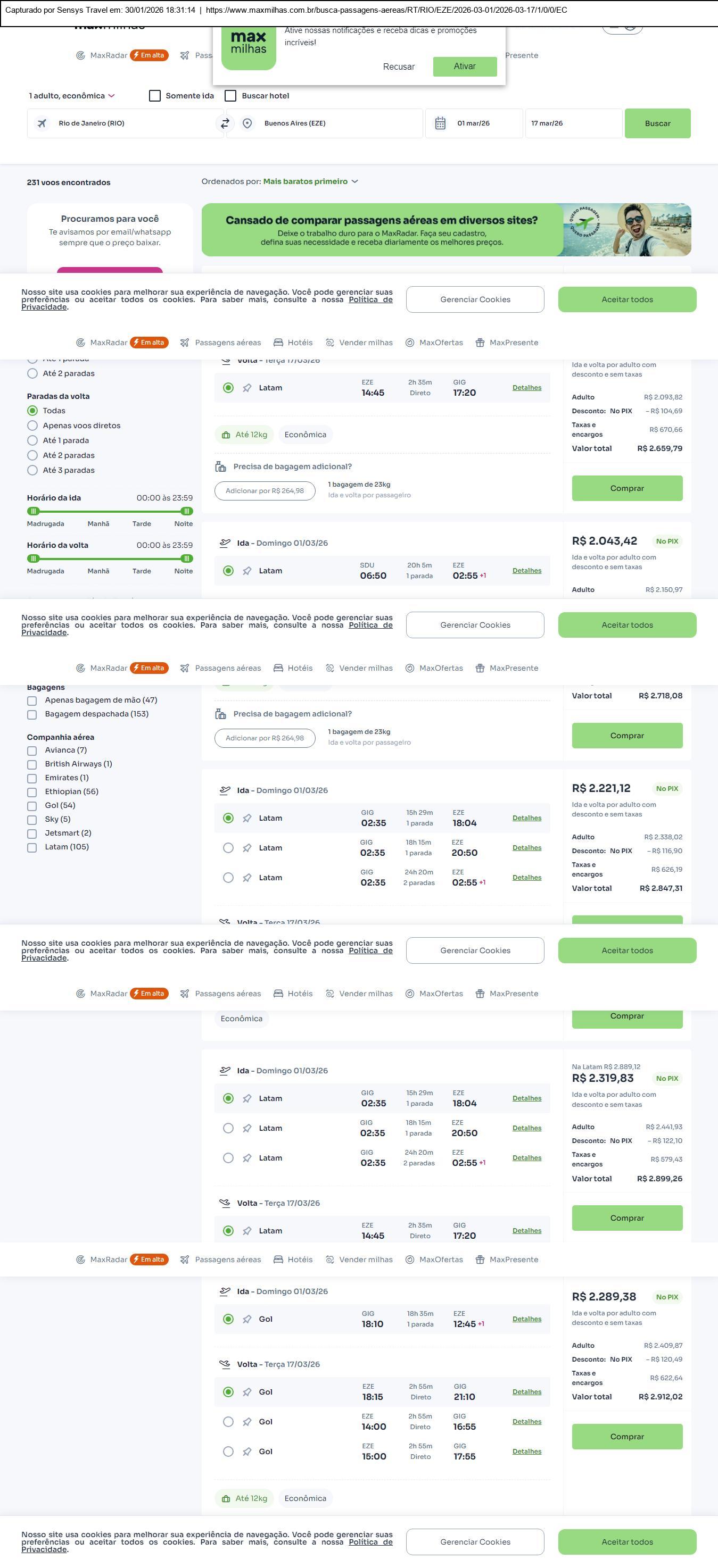Open the 1 adulto, econômica passenger dropdown

tap(72, 96)
